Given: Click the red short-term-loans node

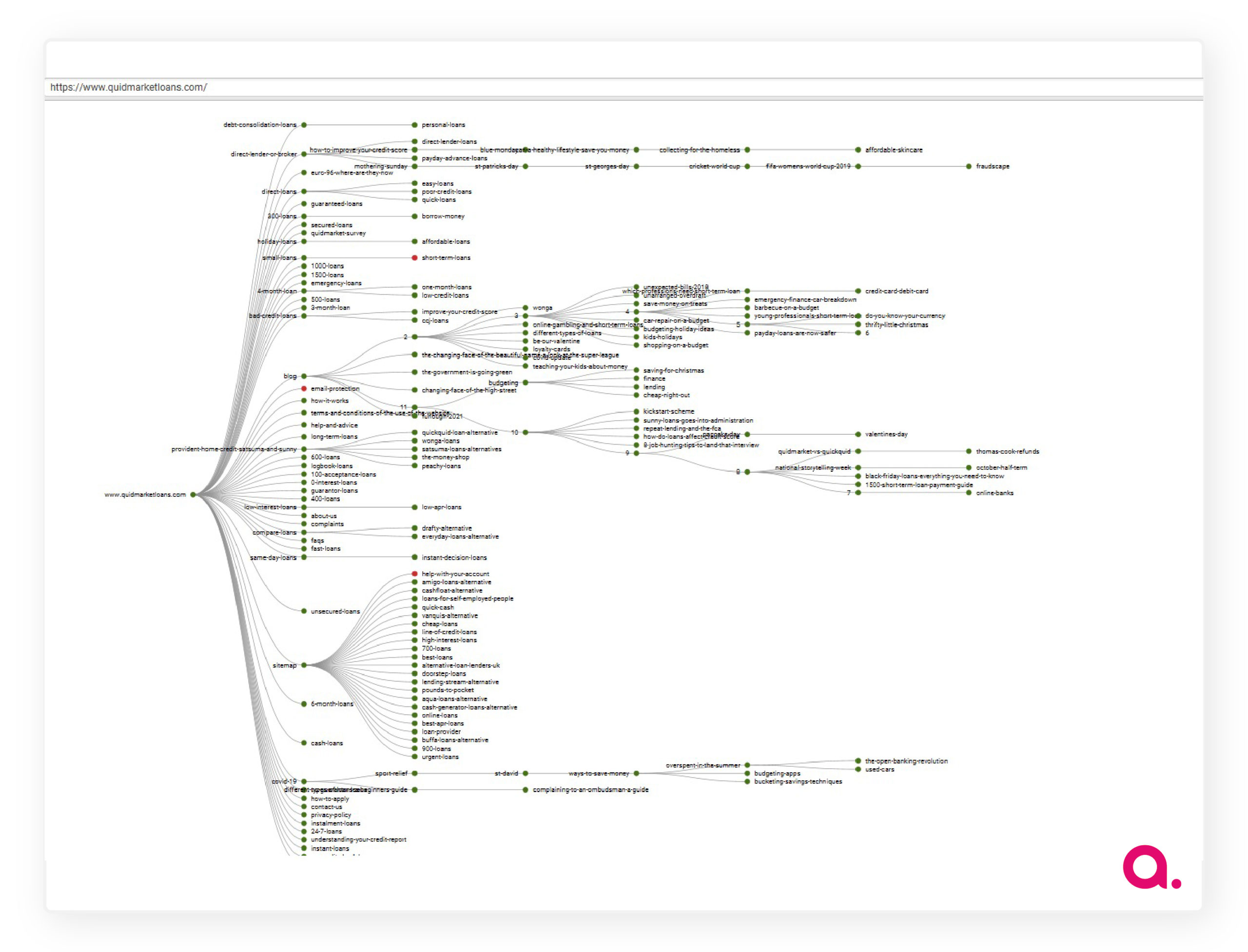Looking at the screenshot, I should 414,258.
